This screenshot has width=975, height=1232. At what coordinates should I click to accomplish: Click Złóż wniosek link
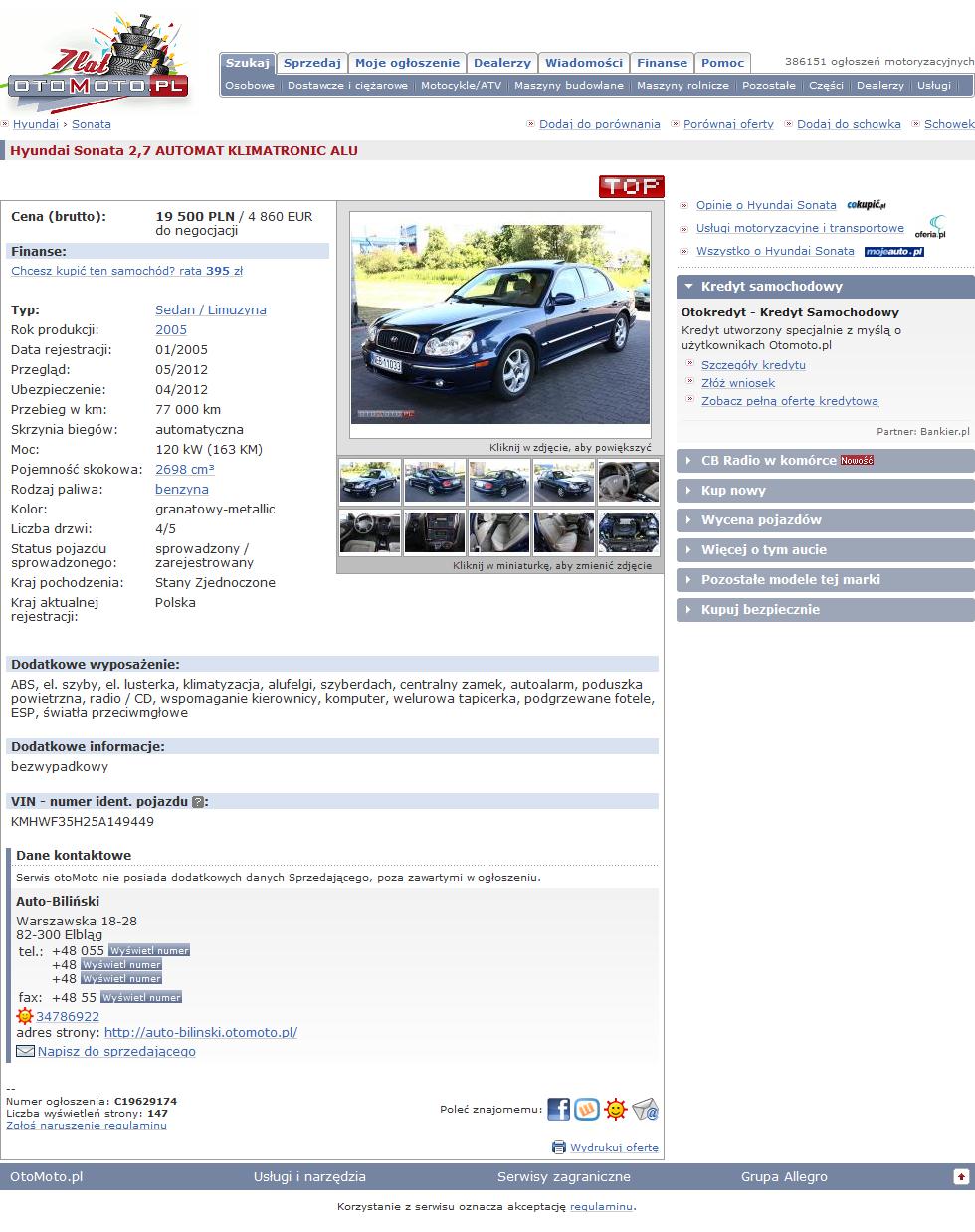pyautogui.click(x=738, y=383)
